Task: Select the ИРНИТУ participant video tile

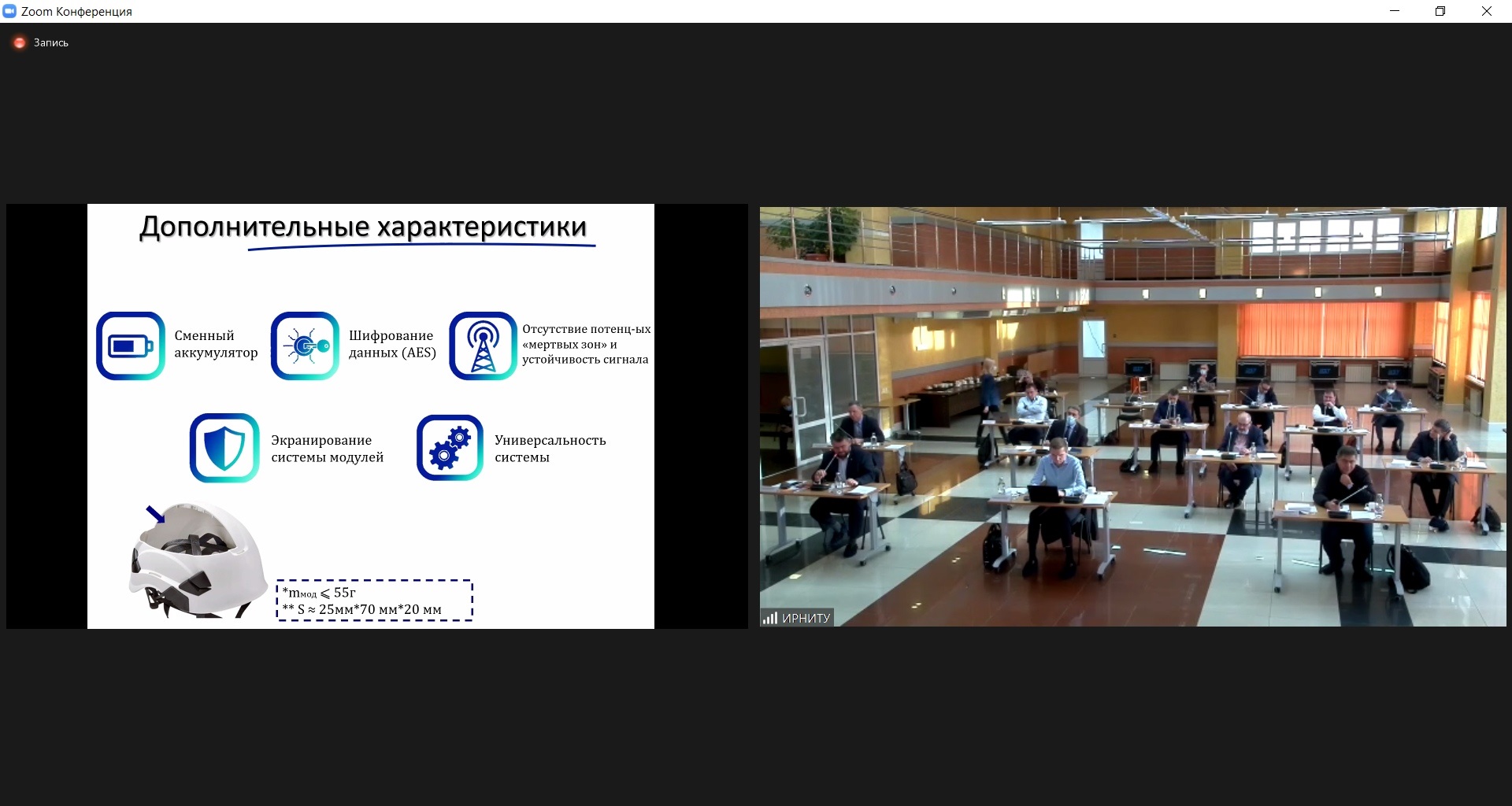Action: coord(1132,416)
